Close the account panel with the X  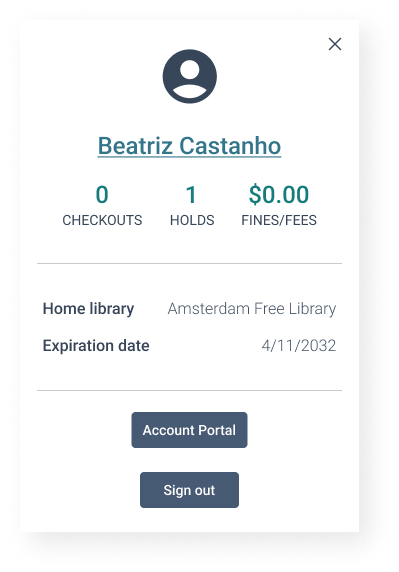334,44
